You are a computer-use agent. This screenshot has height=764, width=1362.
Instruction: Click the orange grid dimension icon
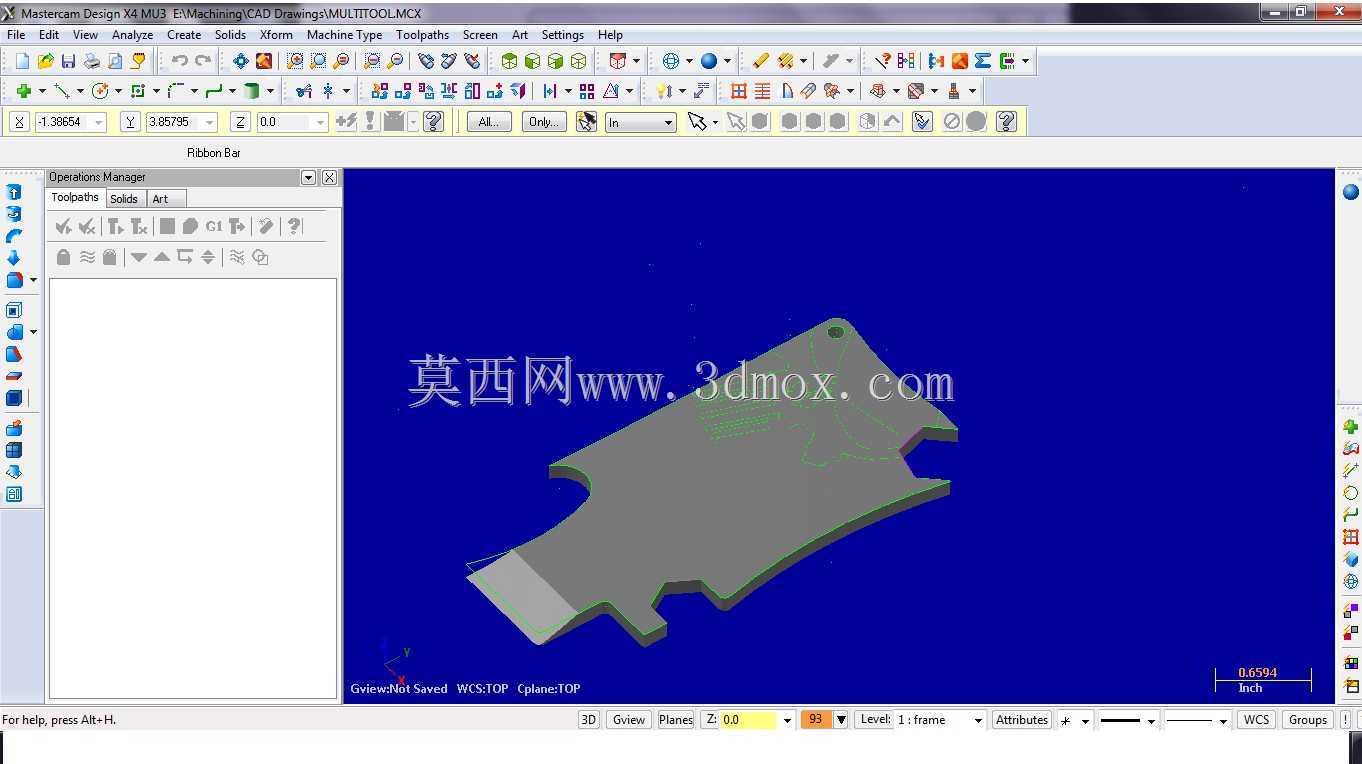point(739,91)
